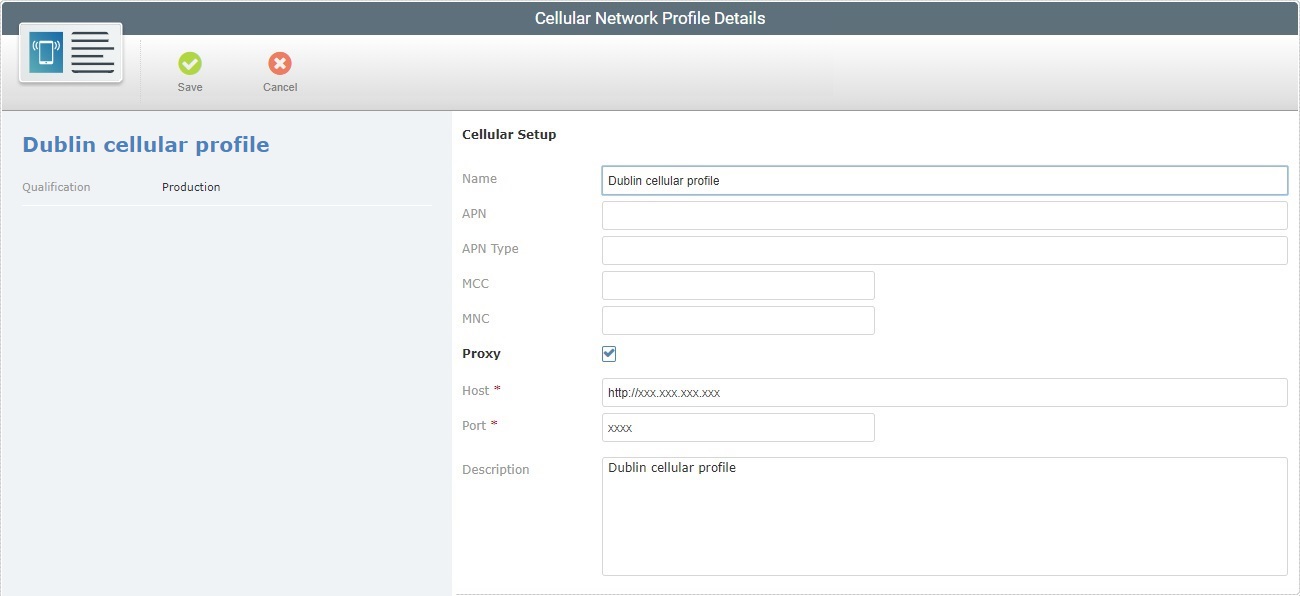Viewport: 1300px width, 596px height.
Task: Click the APN Type input box
Action: click(944, 250)
